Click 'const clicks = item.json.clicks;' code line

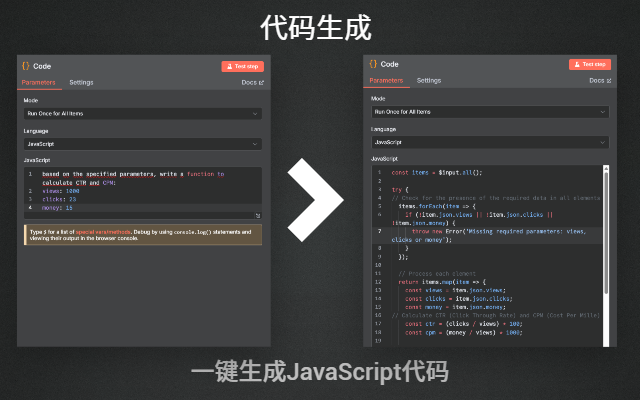[x=459, y=299]
